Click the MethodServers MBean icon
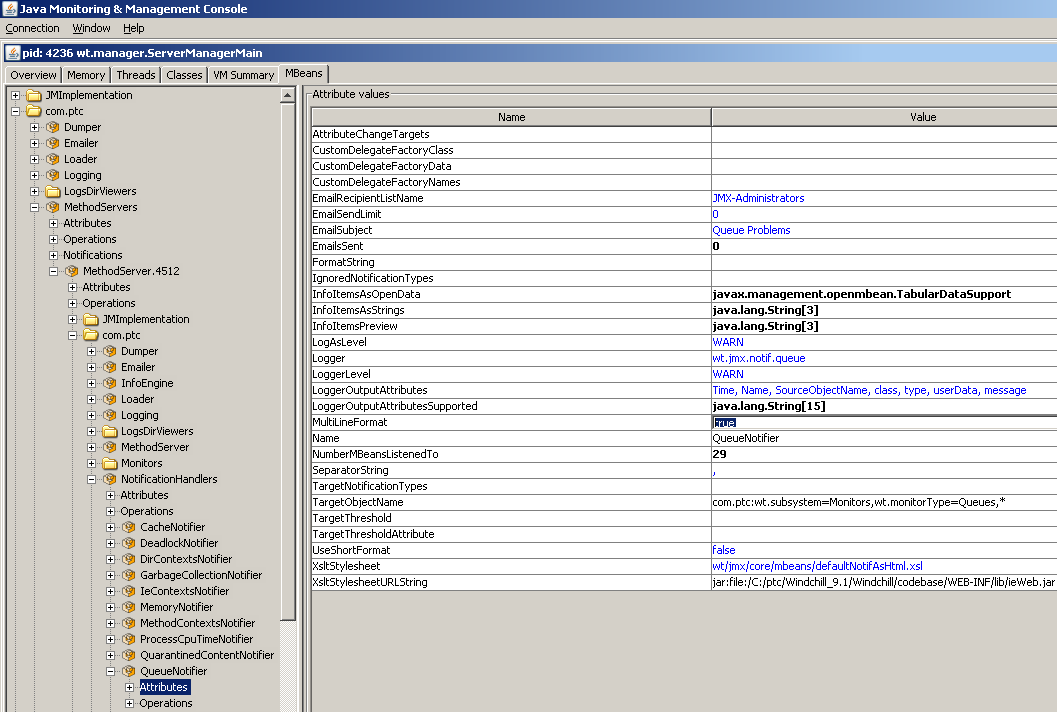 tap(53, 208)
